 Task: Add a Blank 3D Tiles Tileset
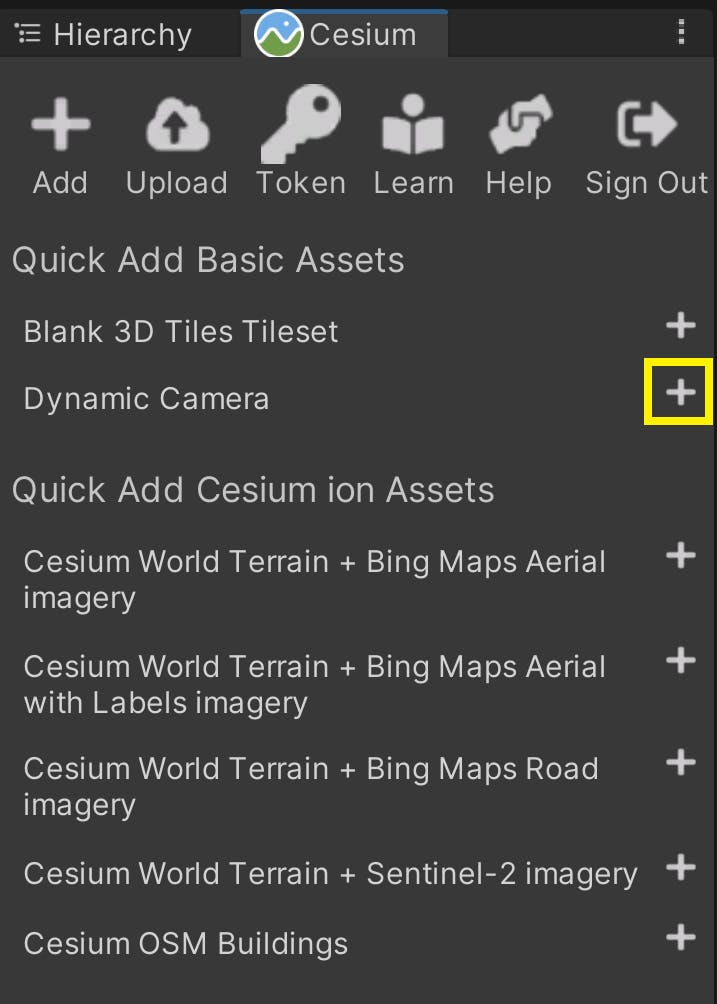(680, 325)
